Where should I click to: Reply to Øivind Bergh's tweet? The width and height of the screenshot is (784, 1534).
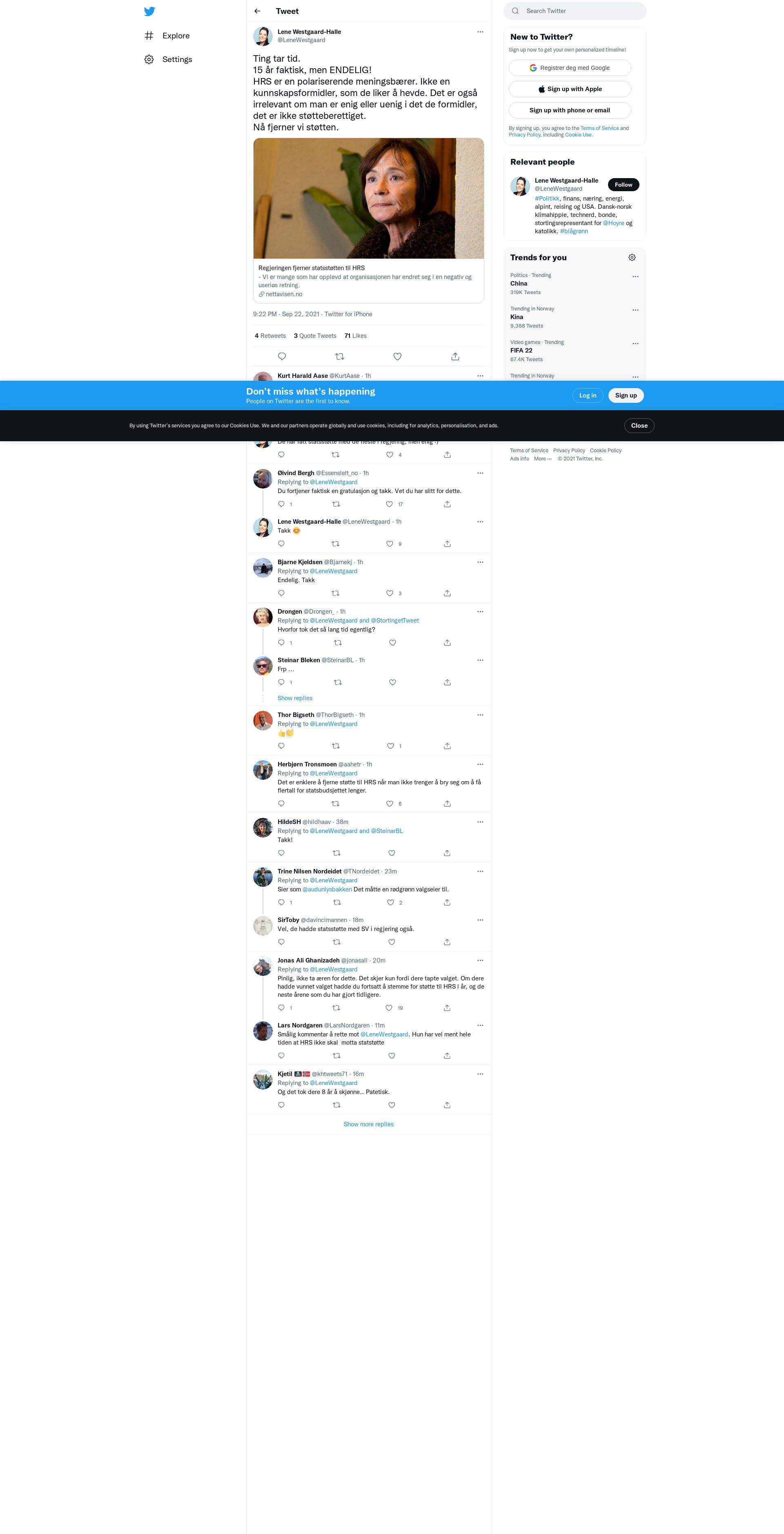(x=282, y=505)
